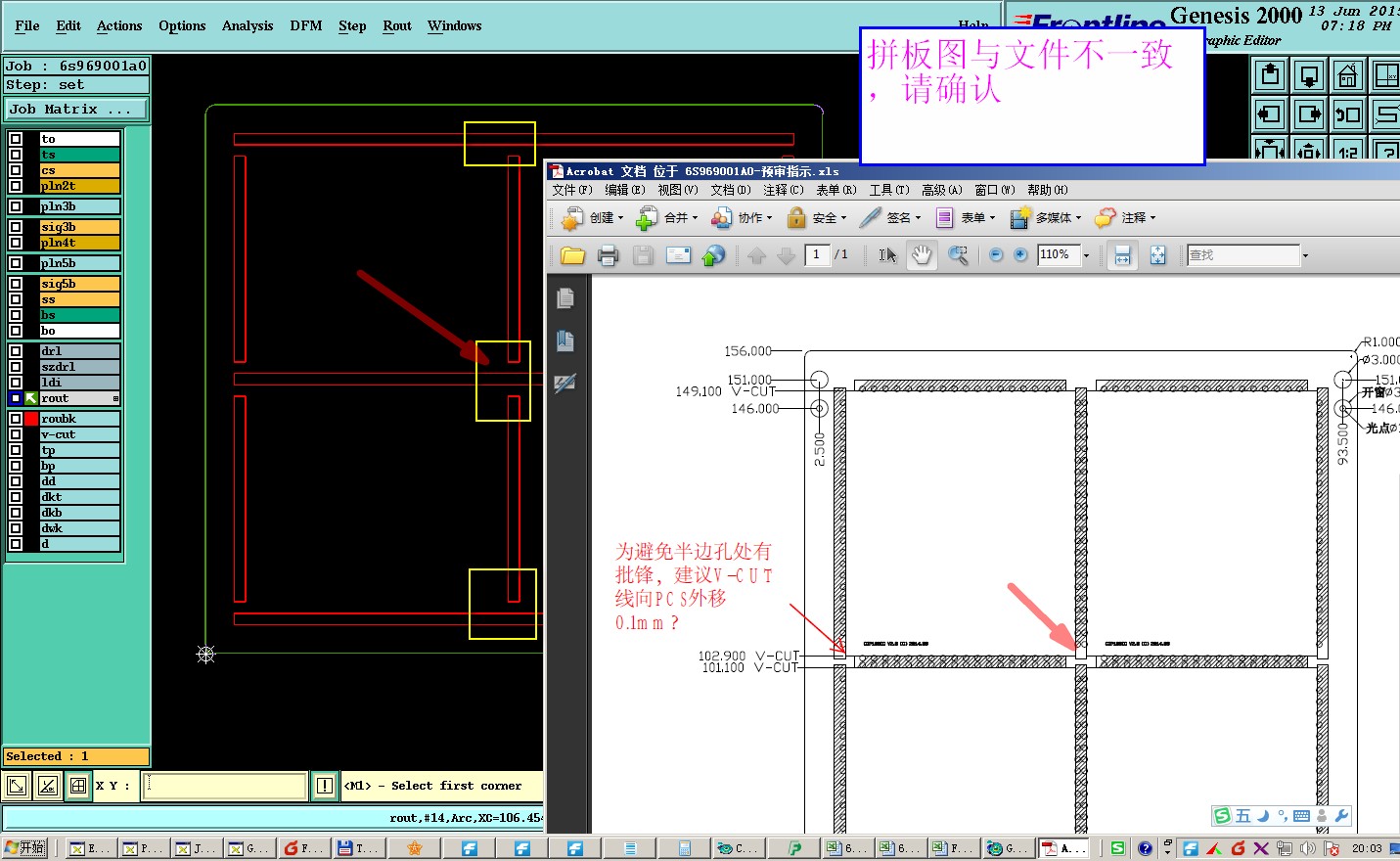Open the Genesis DFM menu
The width and height of the screenshot is (1400, 861).
click(x=306, y=26)
